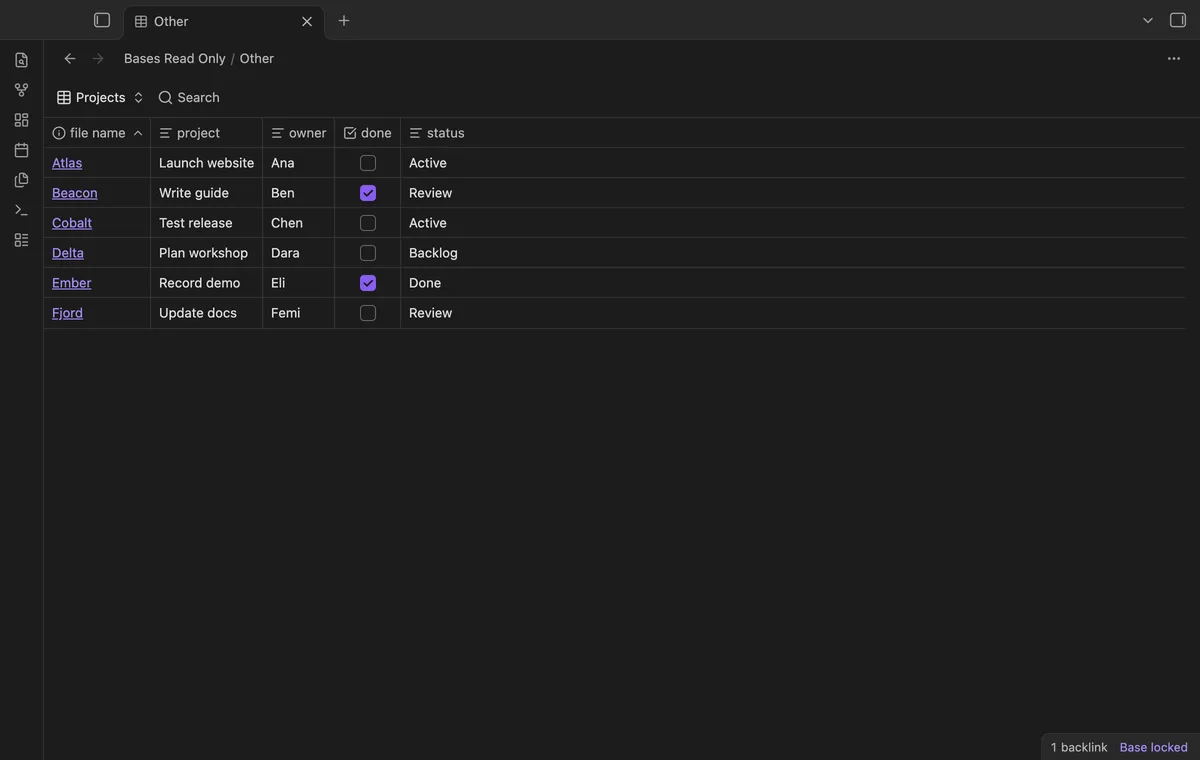Open command palette terminal icon
The image size is (1200, 760).
tap(21, 210)
